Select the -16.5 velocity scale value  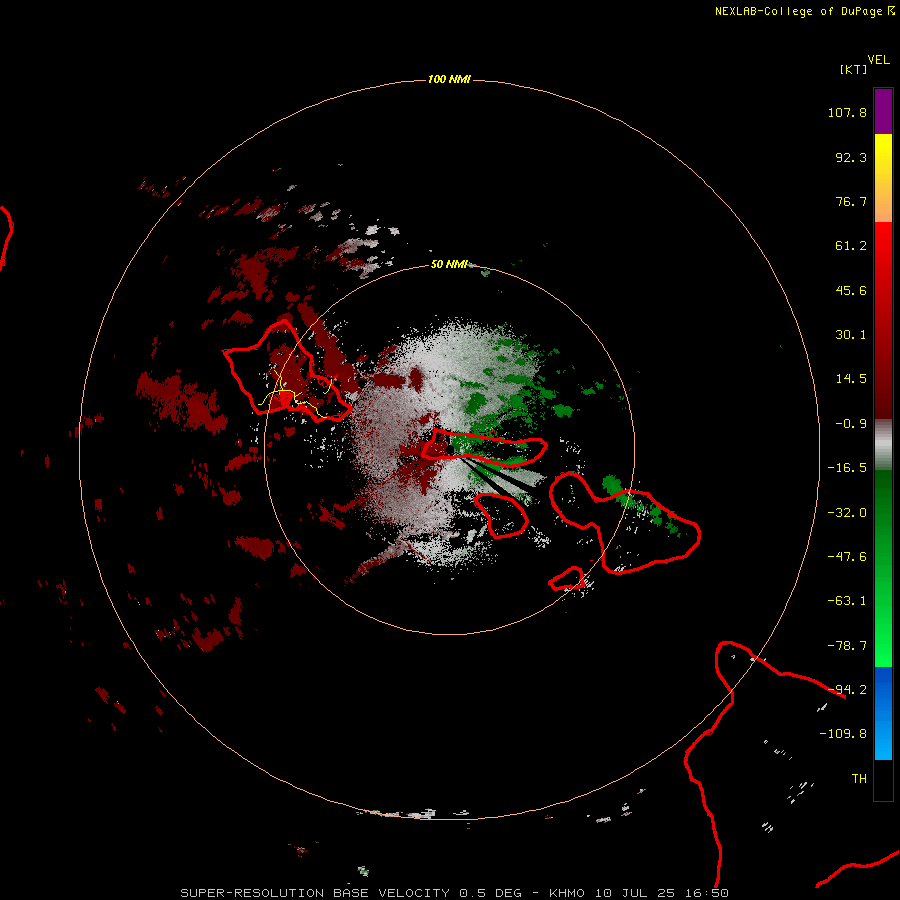click(847, 468)
